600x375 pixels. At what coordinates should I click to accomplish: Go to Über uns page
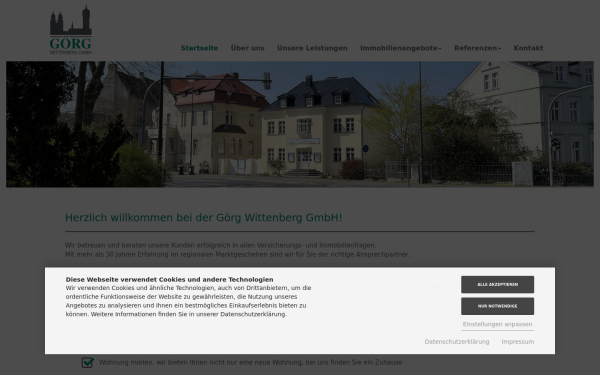(248, 48)
